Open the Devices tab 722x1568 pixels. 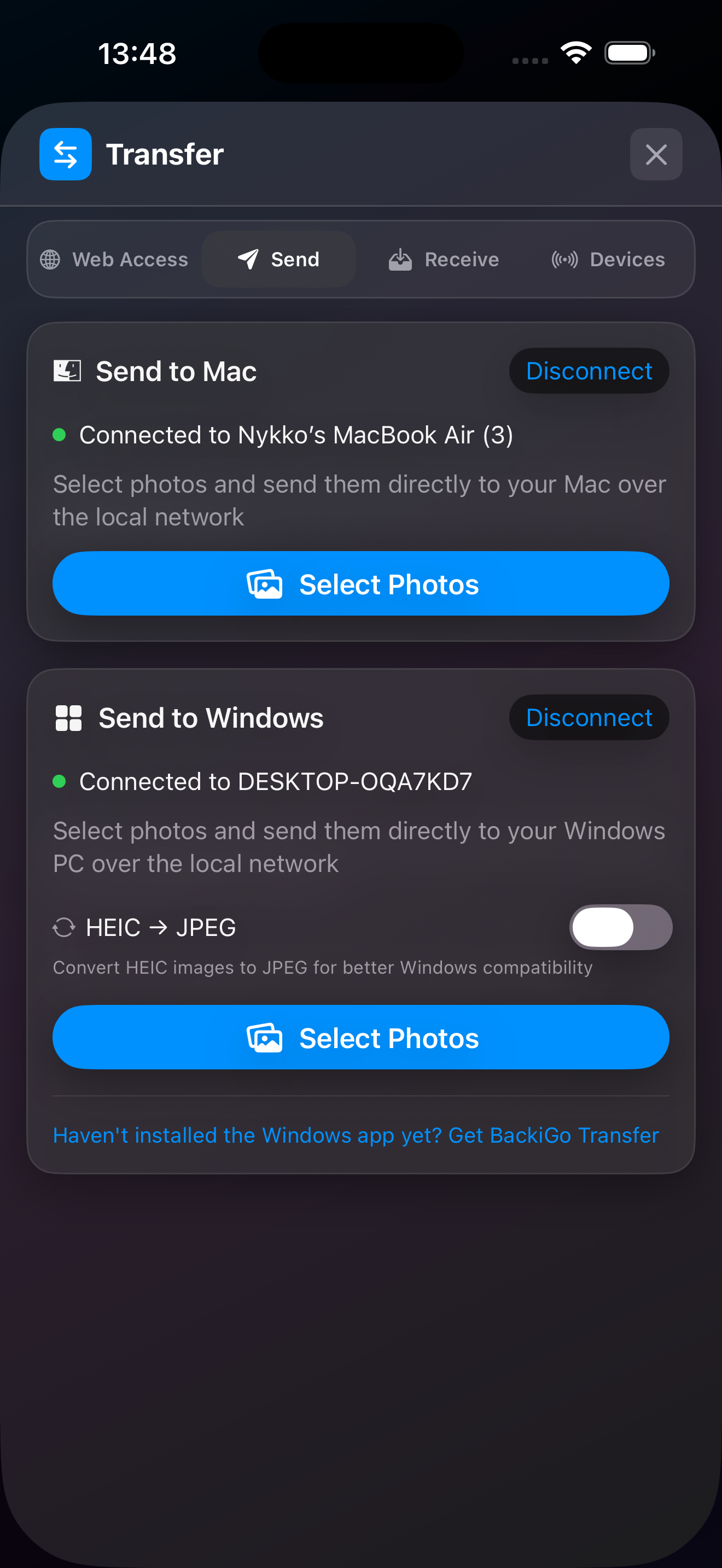608,259
